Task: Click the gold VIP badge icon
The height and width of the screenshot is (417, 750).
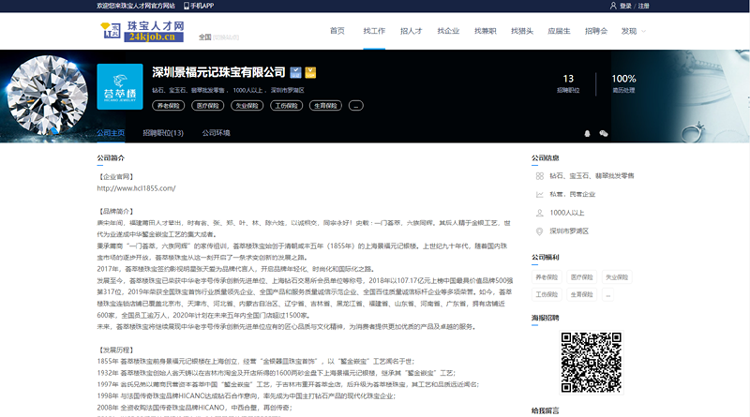Action: click(310, 72)
